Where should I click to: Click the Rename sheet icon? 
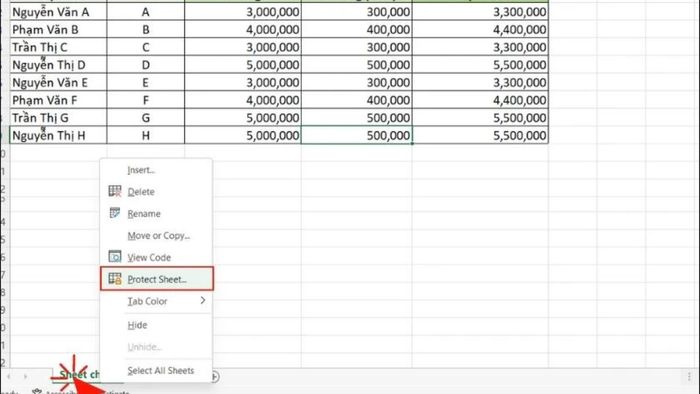[115, 213]
